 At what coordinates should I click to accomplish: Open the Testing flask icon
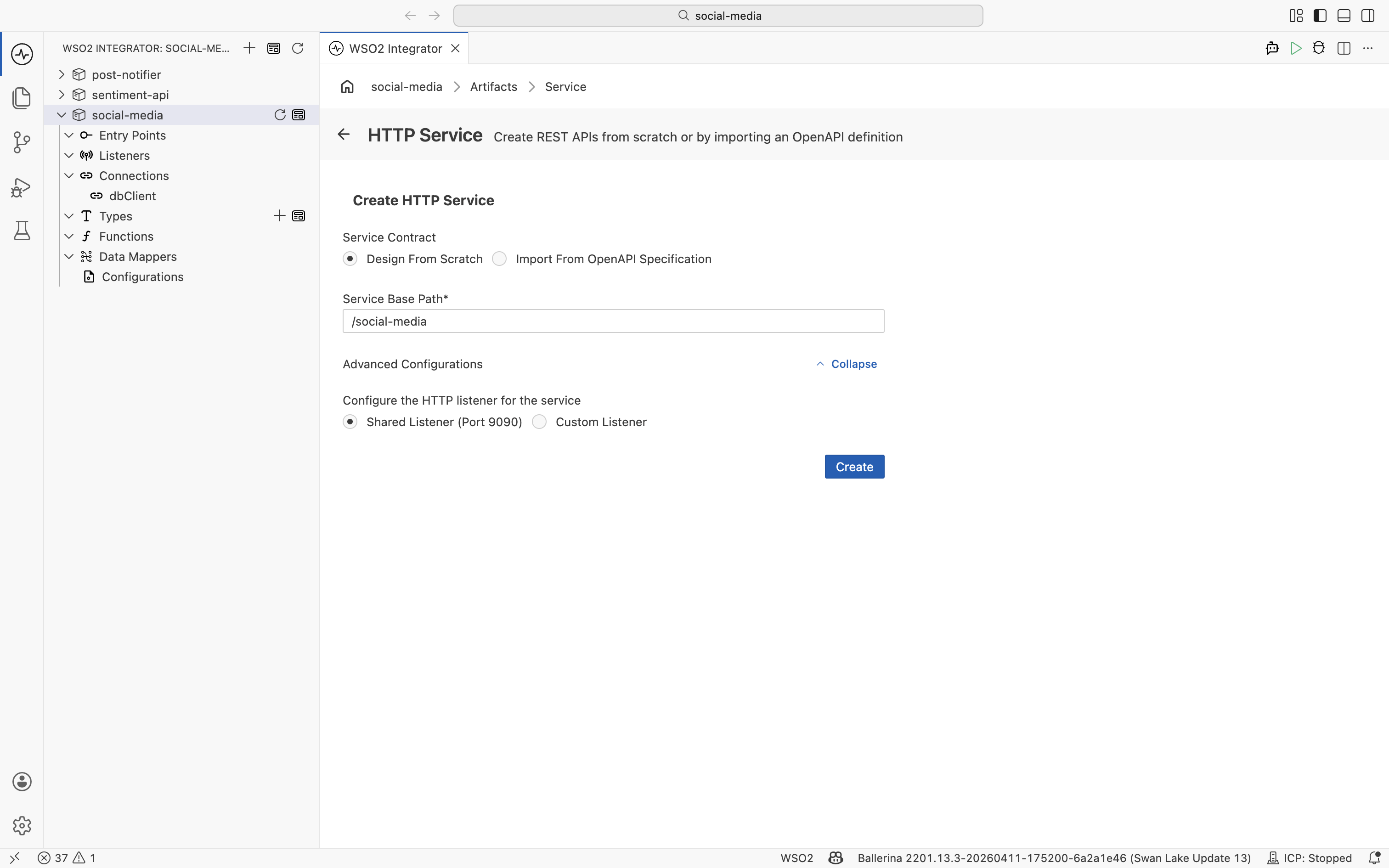tap(22, 231)
